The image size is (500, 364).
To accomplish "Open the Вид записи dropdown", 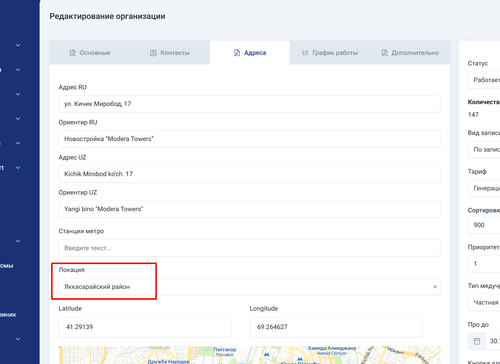I will pyautogui.click(x=484, y=150).
